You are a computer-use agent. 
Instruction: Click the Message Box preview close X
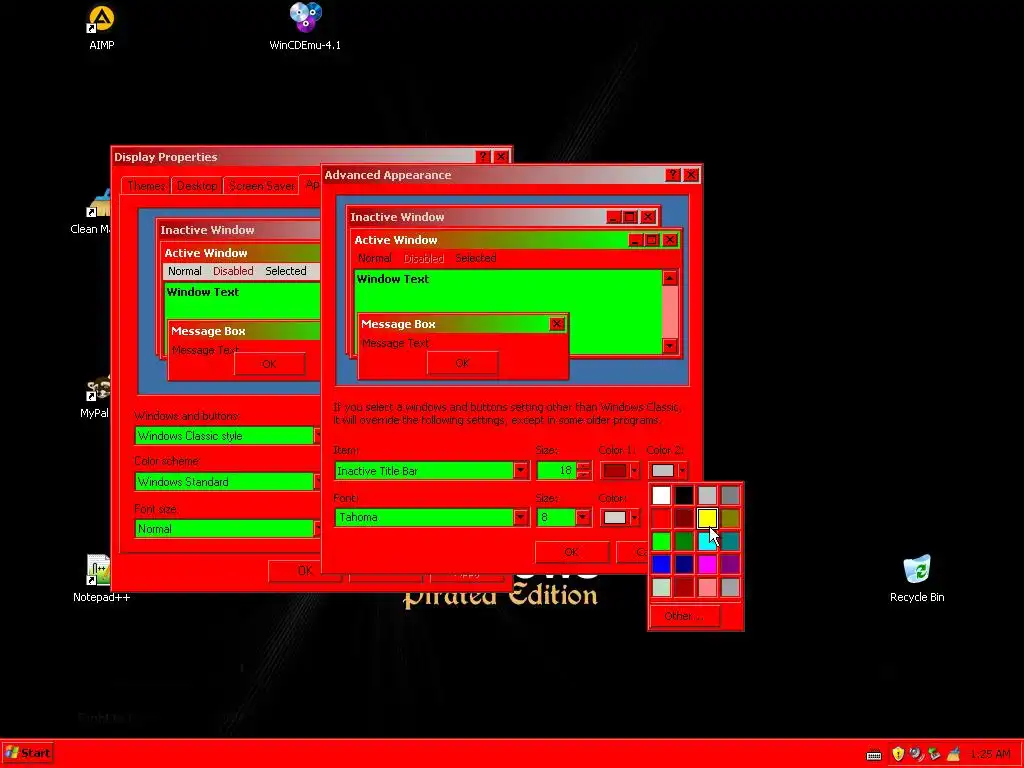pos(557,324)
